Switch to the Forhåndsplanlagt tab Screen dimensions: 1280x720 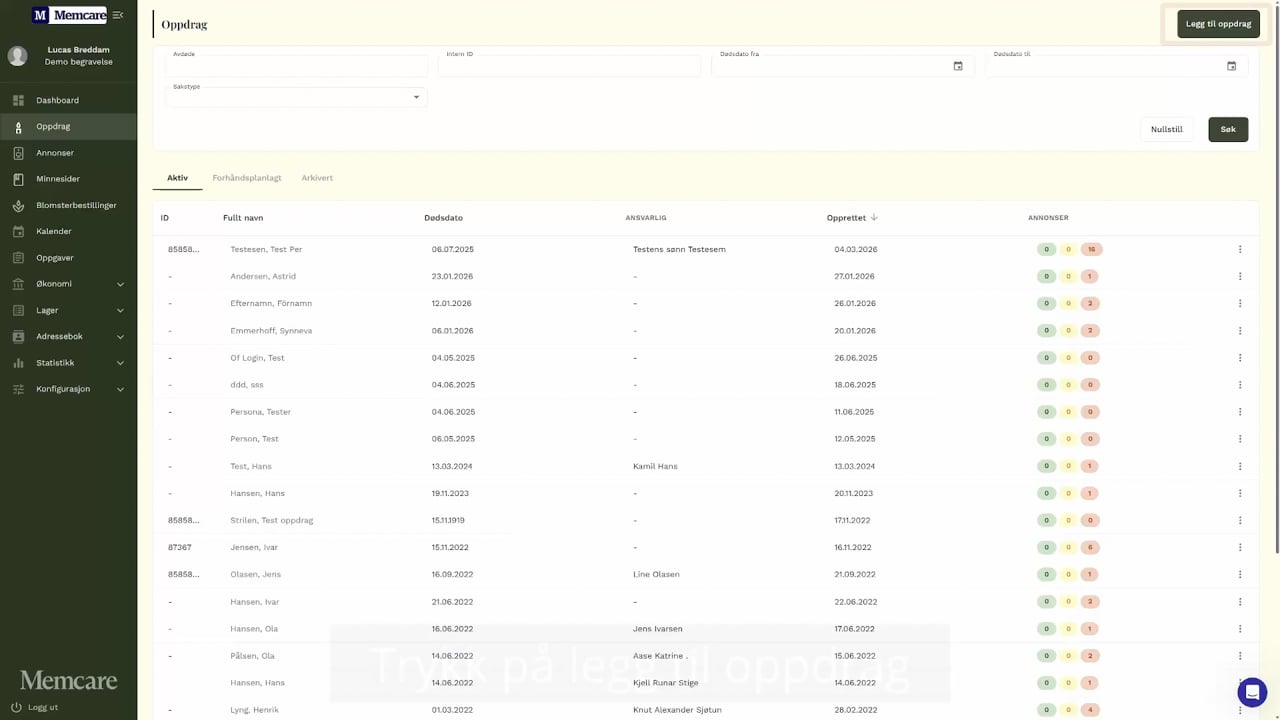247,178
